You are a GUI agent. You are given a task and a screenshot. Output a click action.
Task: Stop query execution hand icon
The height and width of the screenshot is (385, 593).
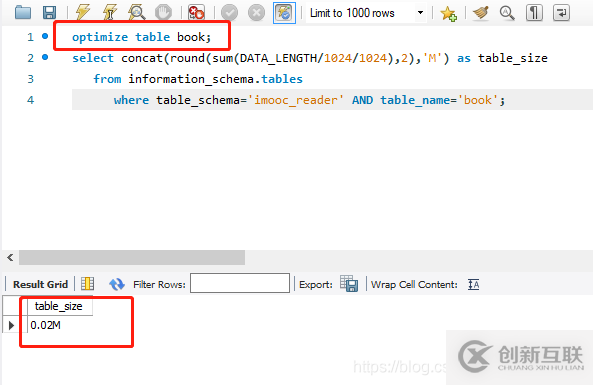coord(163,12)
